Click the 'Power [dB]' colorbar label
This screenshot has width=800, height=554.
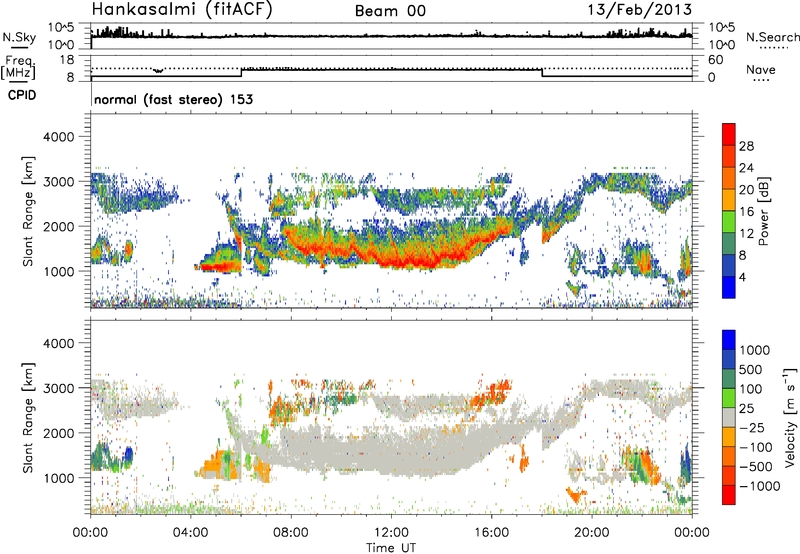[763, 211]
